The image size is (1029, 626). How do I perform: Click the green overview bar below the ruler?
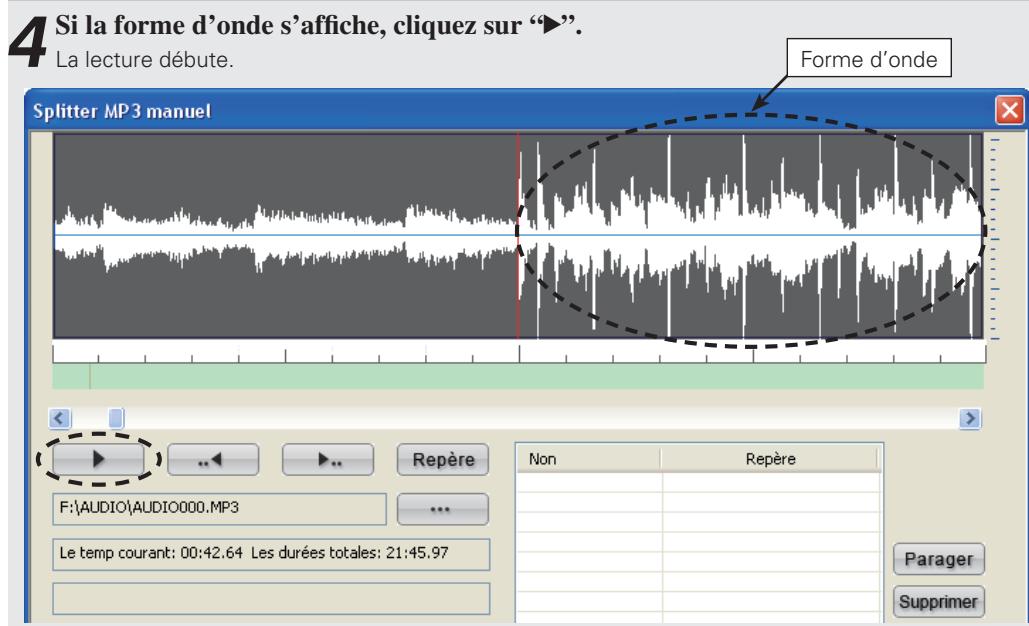coord(518,377)
